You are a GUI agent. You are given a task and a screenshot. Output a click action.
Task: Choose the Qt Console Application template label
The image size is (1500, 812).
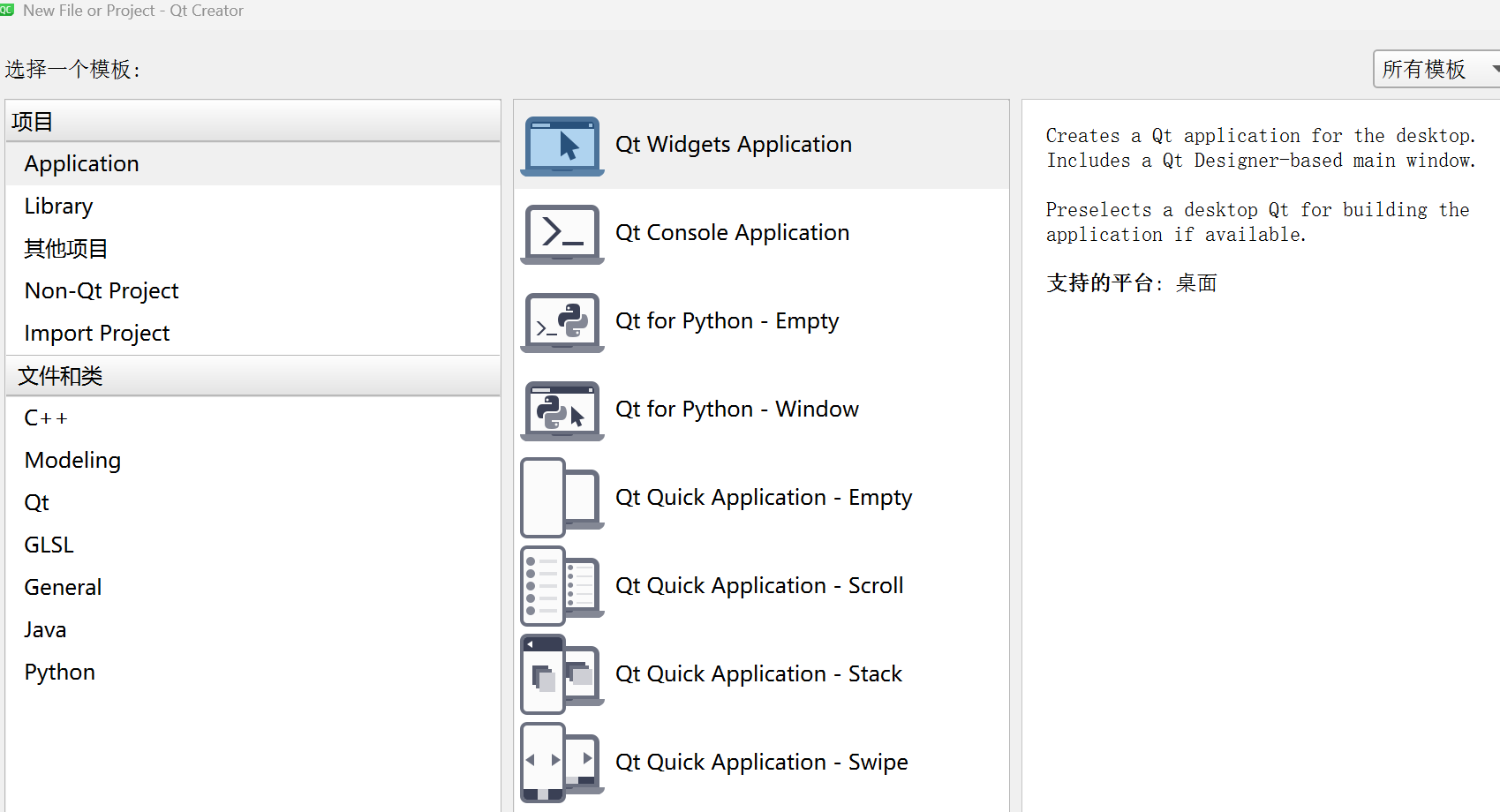(733, 233)
